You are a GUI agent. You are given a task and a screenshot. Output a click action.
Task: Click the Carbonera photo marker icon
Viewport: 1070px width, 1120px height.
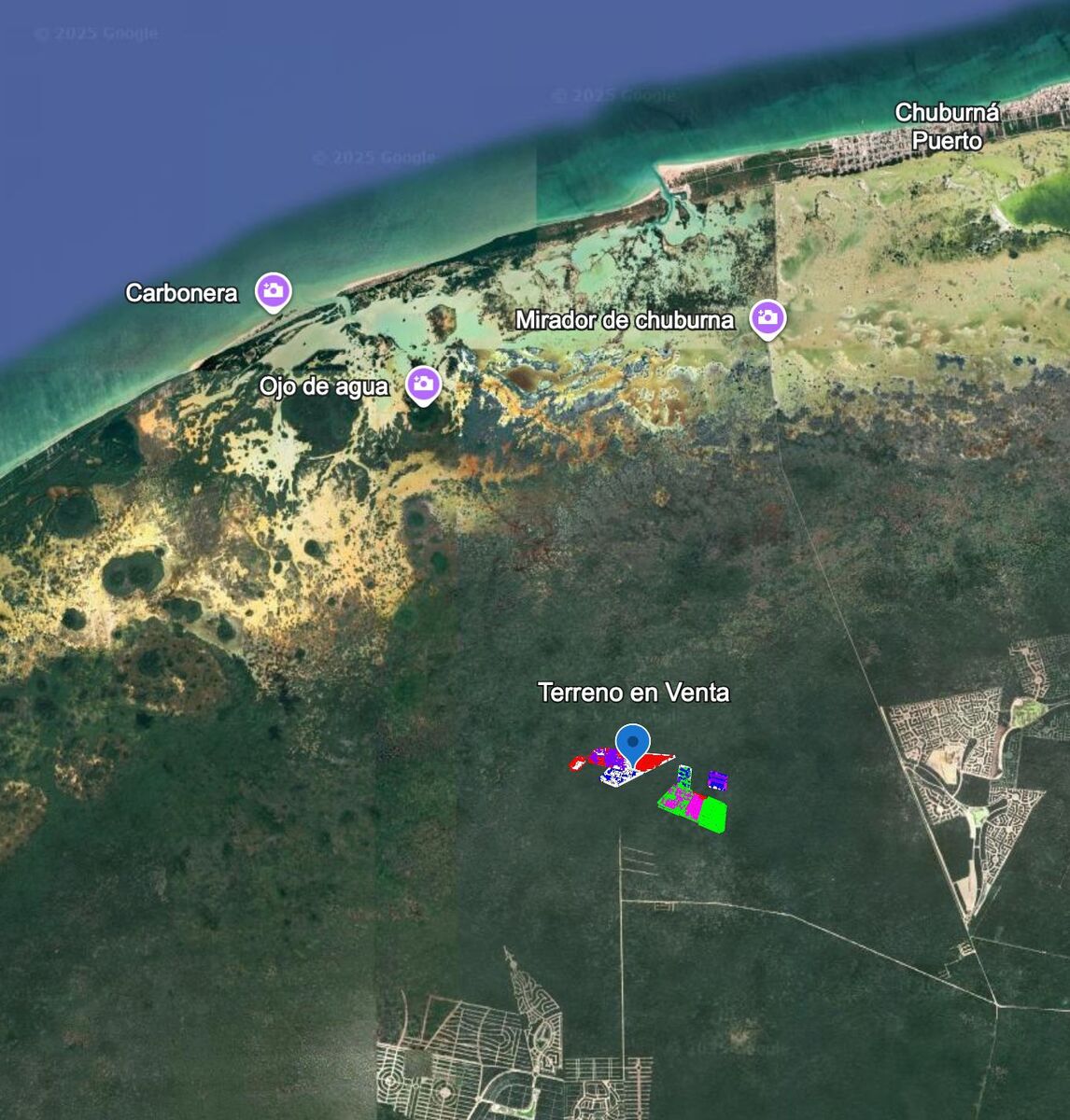[x=274, y=290]
